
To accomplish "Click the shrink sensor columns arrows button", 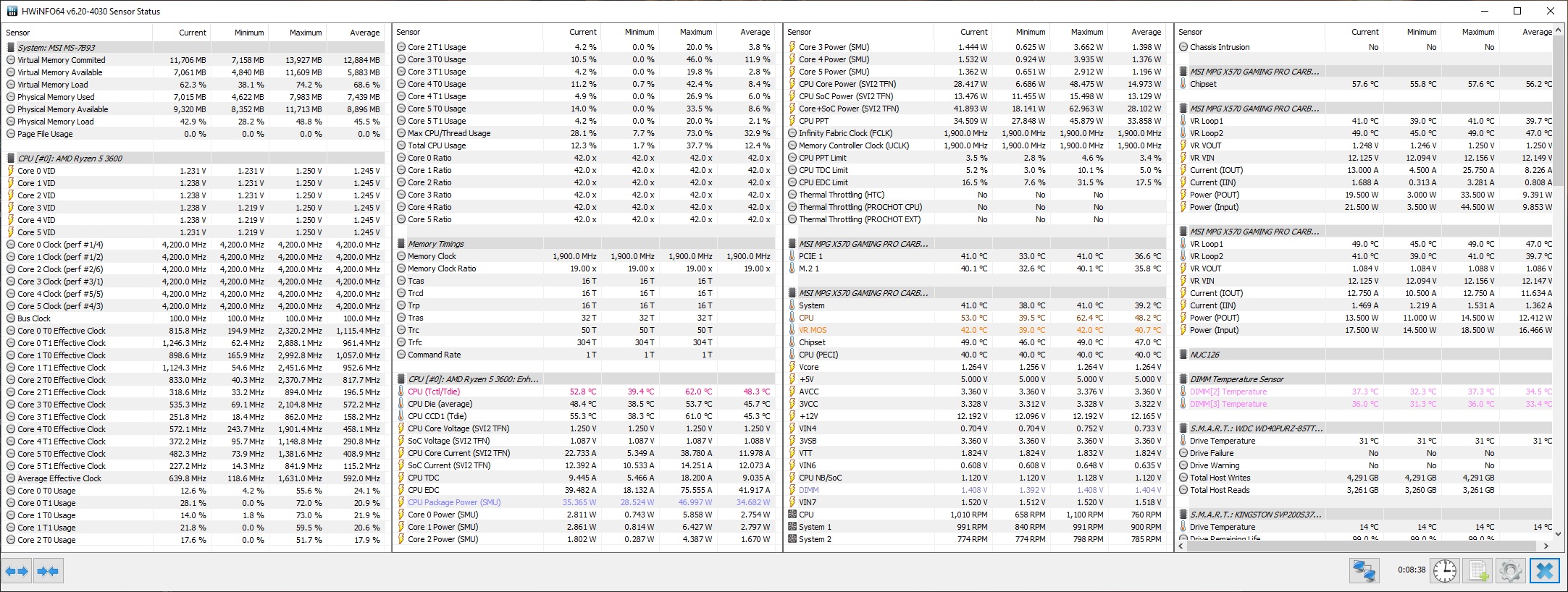I will pos(48,571).
